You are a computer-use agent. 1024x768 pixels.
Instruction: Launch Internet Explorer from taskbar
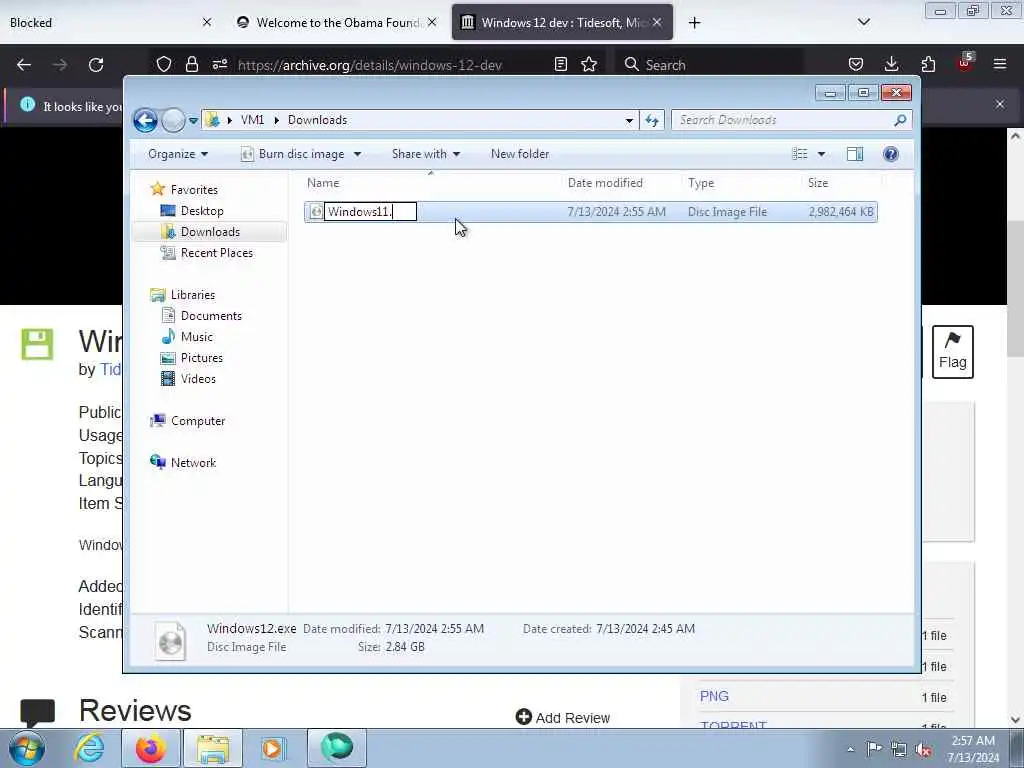click(89, 748)
